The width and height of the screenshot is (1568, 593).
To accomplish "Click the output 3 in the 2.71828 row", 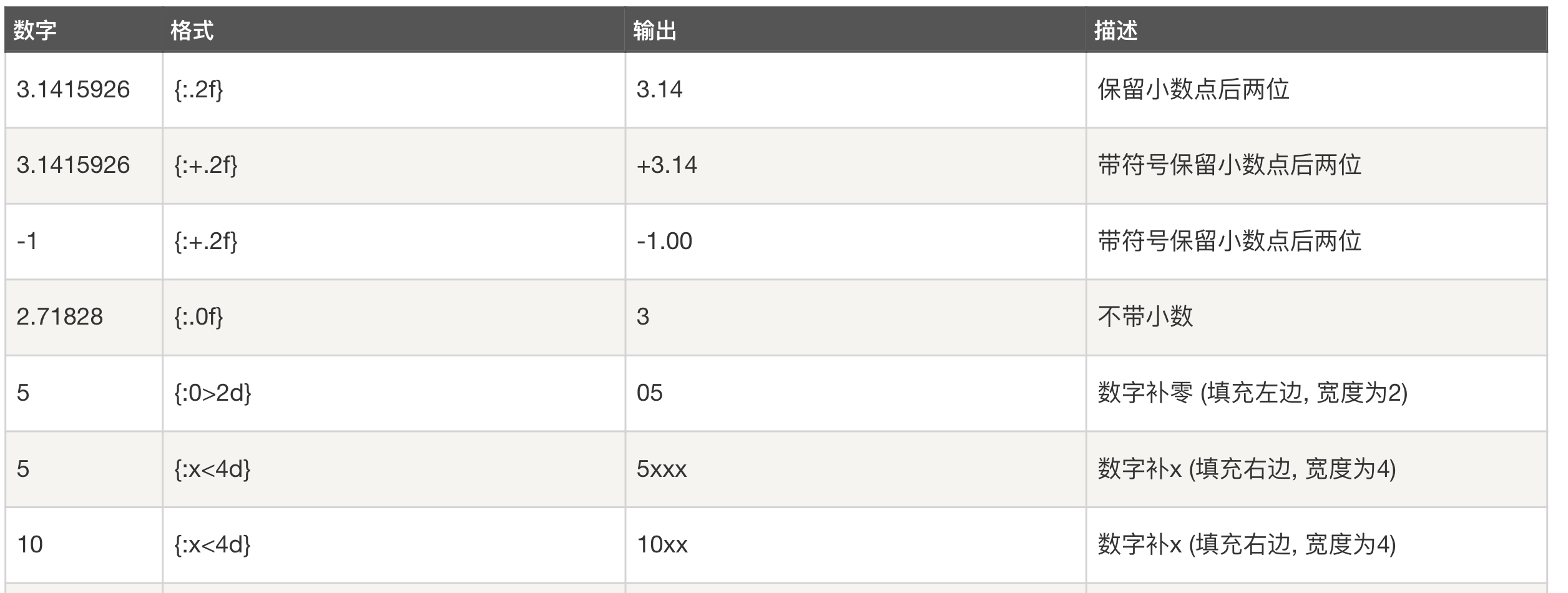I will pos(643,317).
